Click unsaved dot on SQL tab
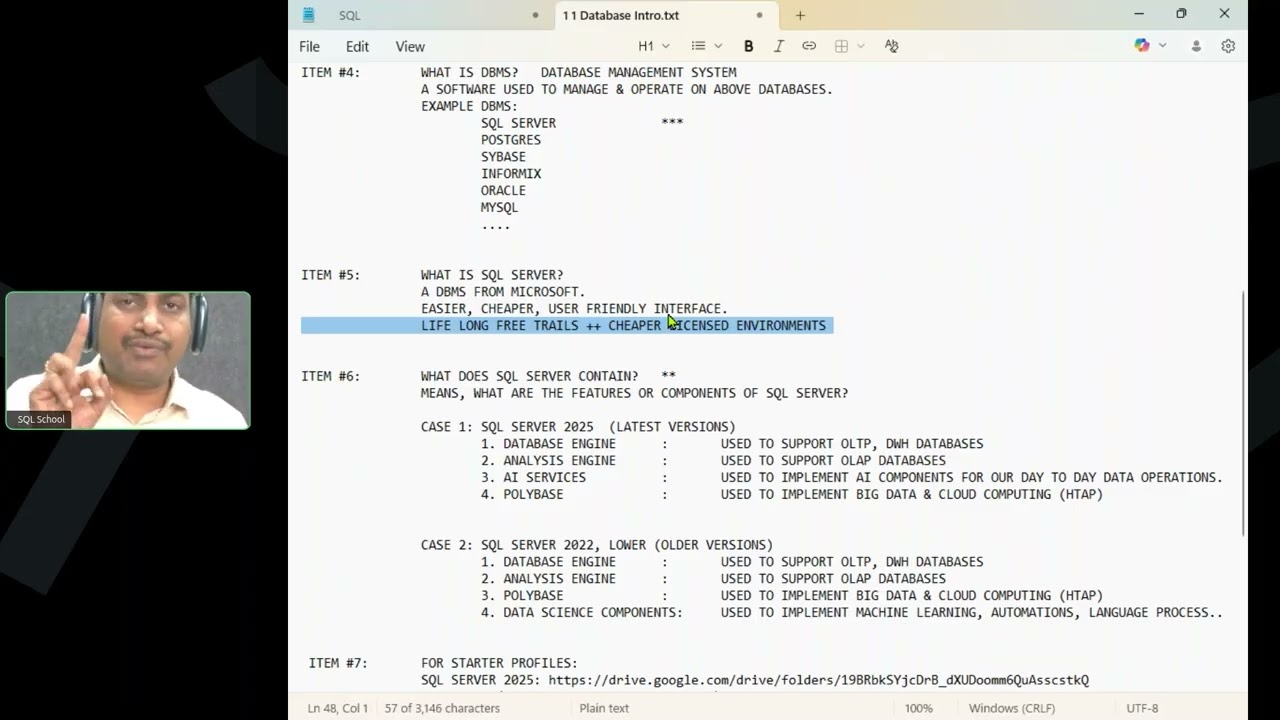The width and height of the screenshot is (1280, 720). pos(535,15)
